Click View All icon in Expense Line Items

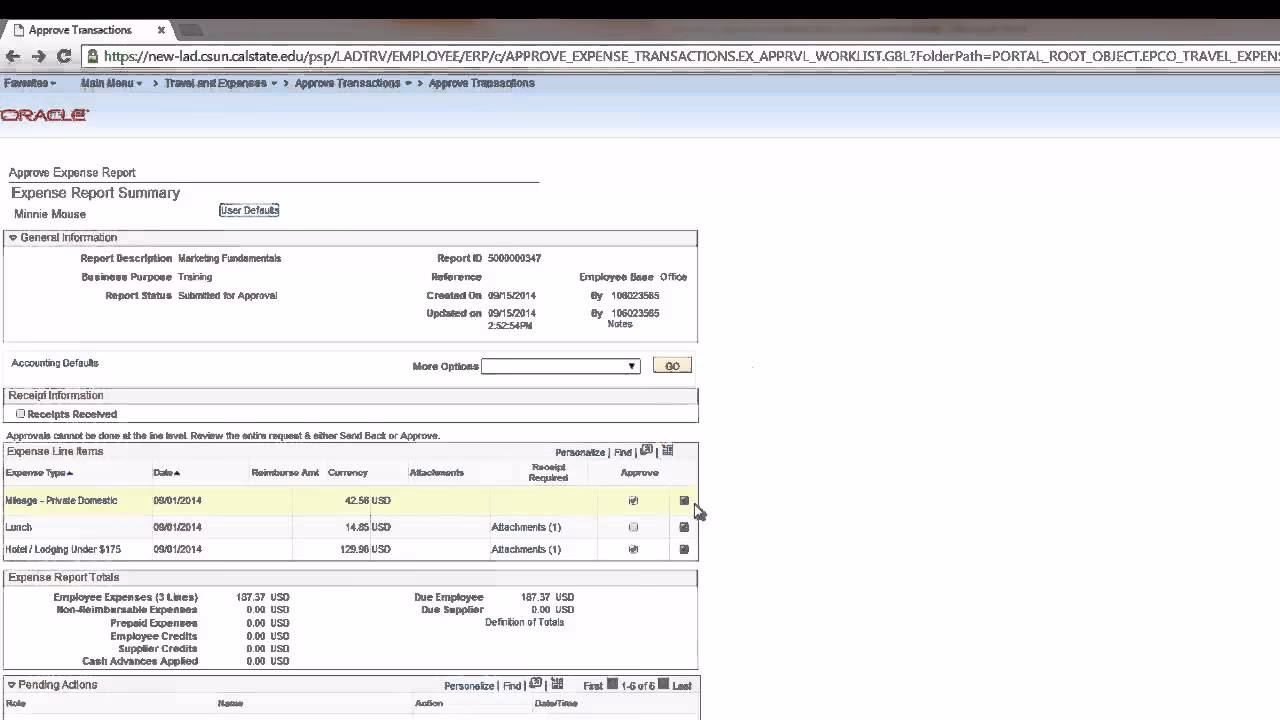[x=647, y=451]
